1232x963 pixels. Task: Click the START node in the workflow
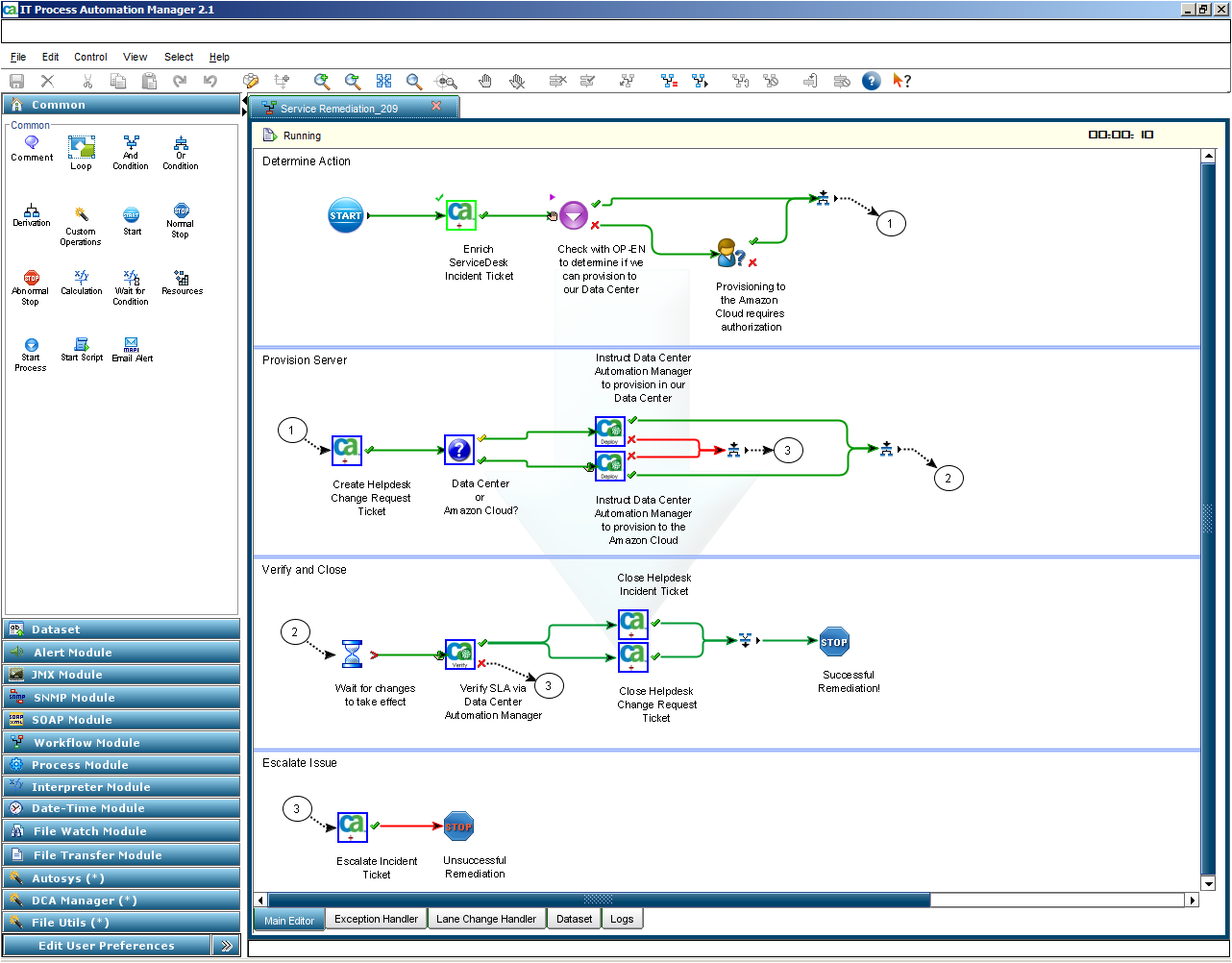[346, 215]
